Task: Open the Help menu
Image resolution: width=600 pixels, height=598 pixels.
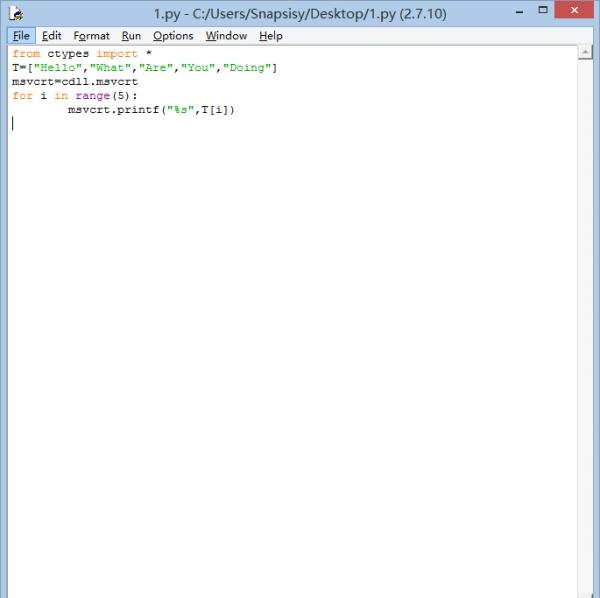Action: pos(271,36)
